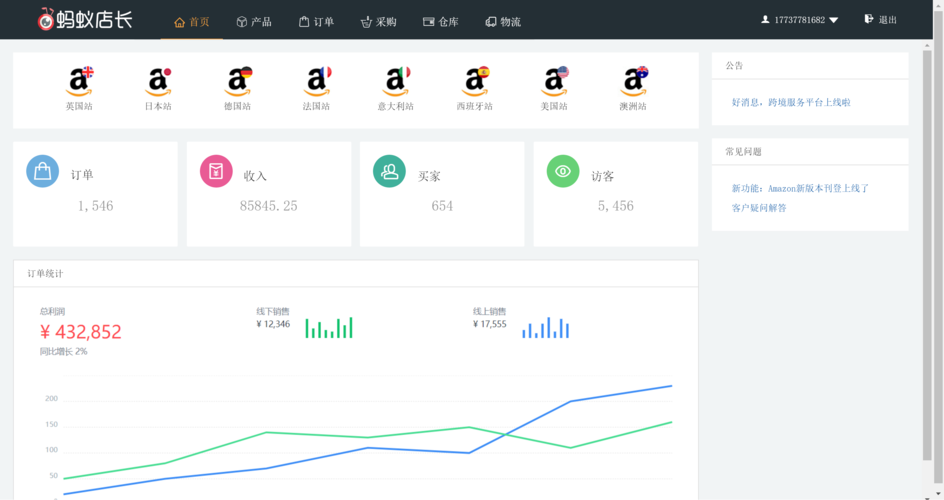Click the clipboard icon beside 订单
944x500 pixels.
[304, 22]
